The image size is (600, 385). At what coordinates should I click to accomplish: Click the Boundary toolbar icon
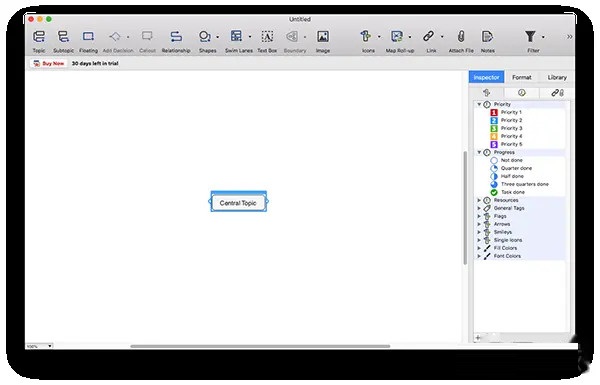(x=292, y=37)
